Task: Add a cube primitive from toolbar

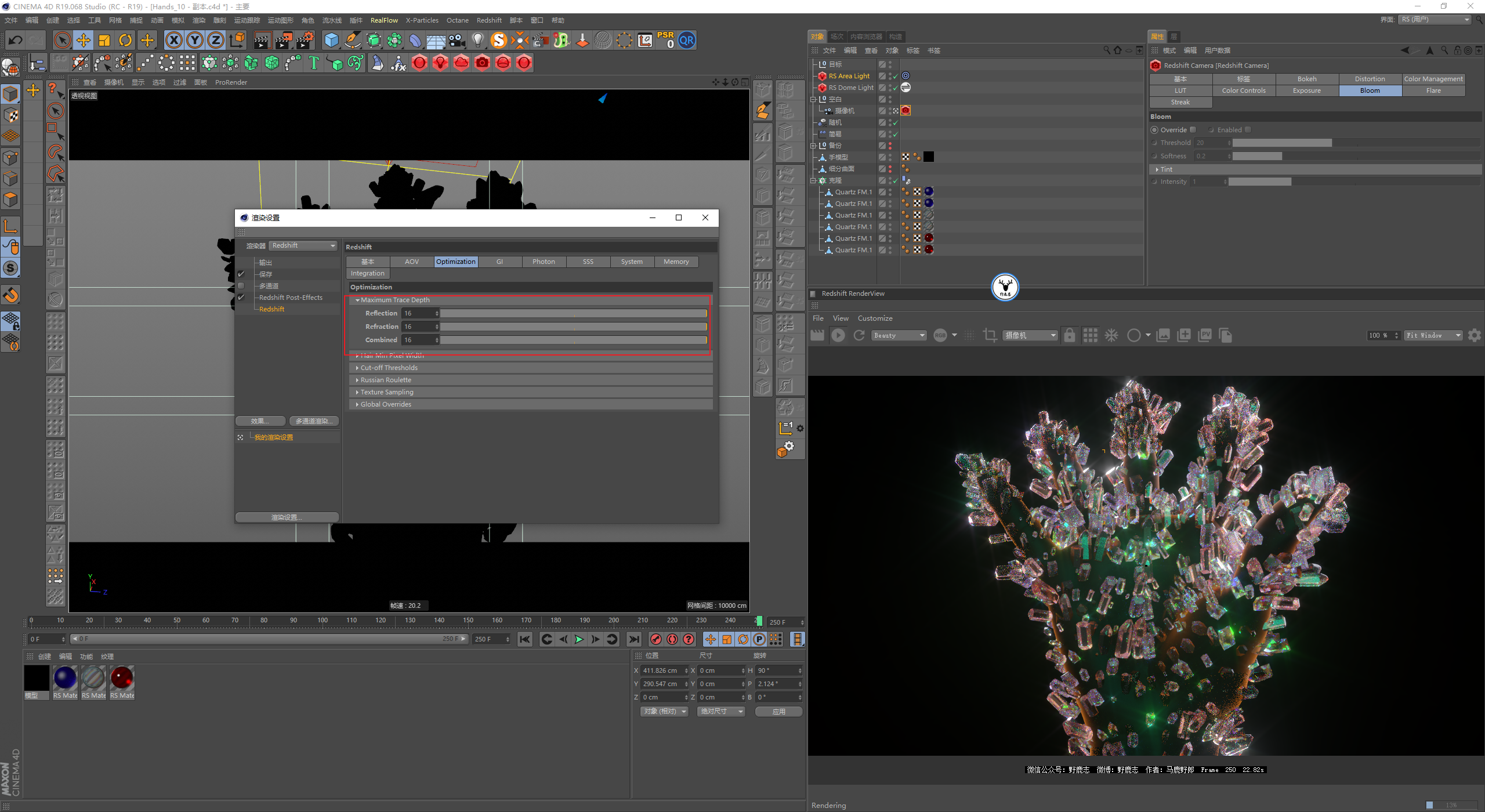Action: coord(331,40)
